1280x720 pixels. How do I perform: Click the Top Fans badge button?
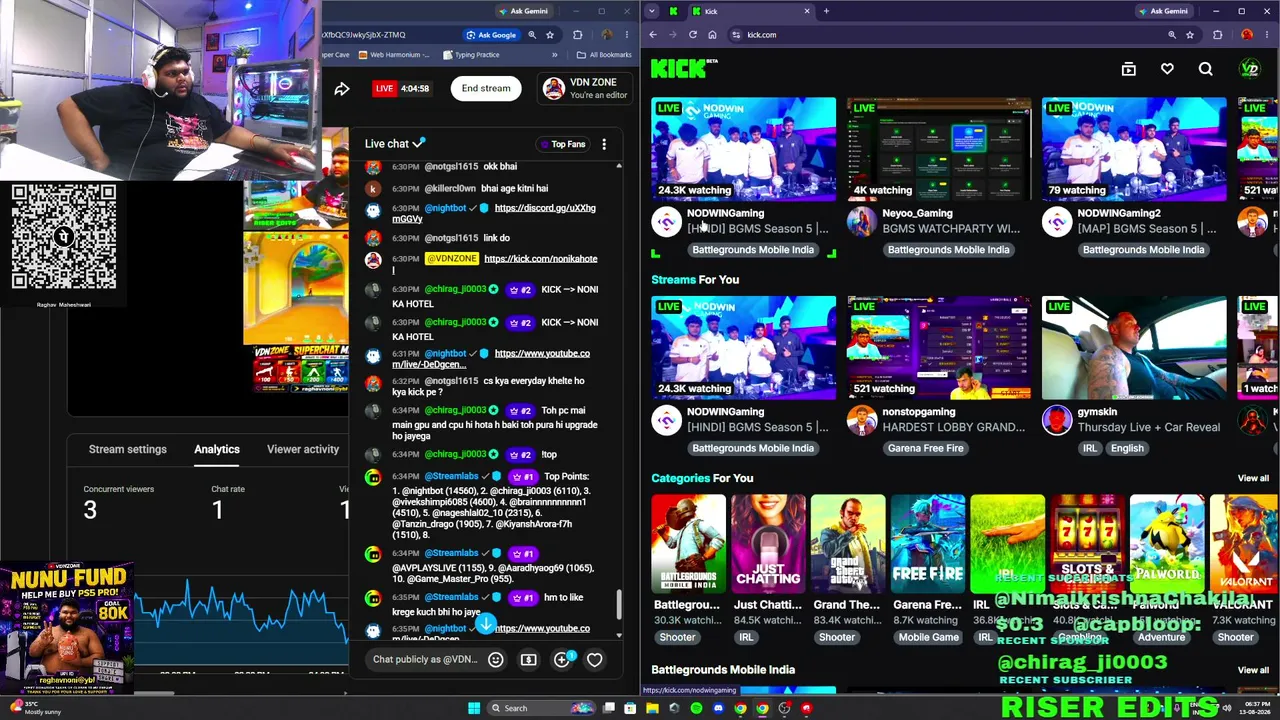563,144
